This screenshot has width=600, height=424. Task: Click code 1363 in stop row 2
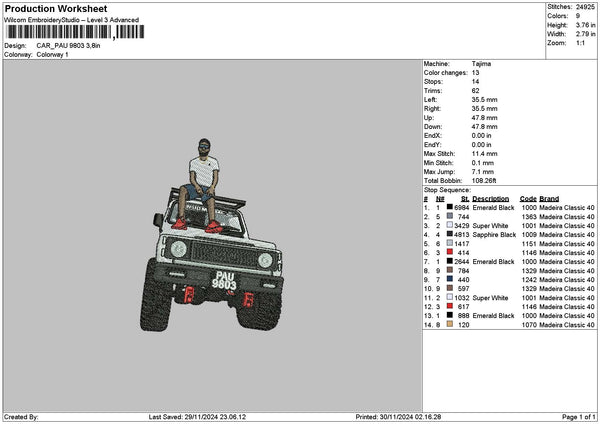pos(529,217)
